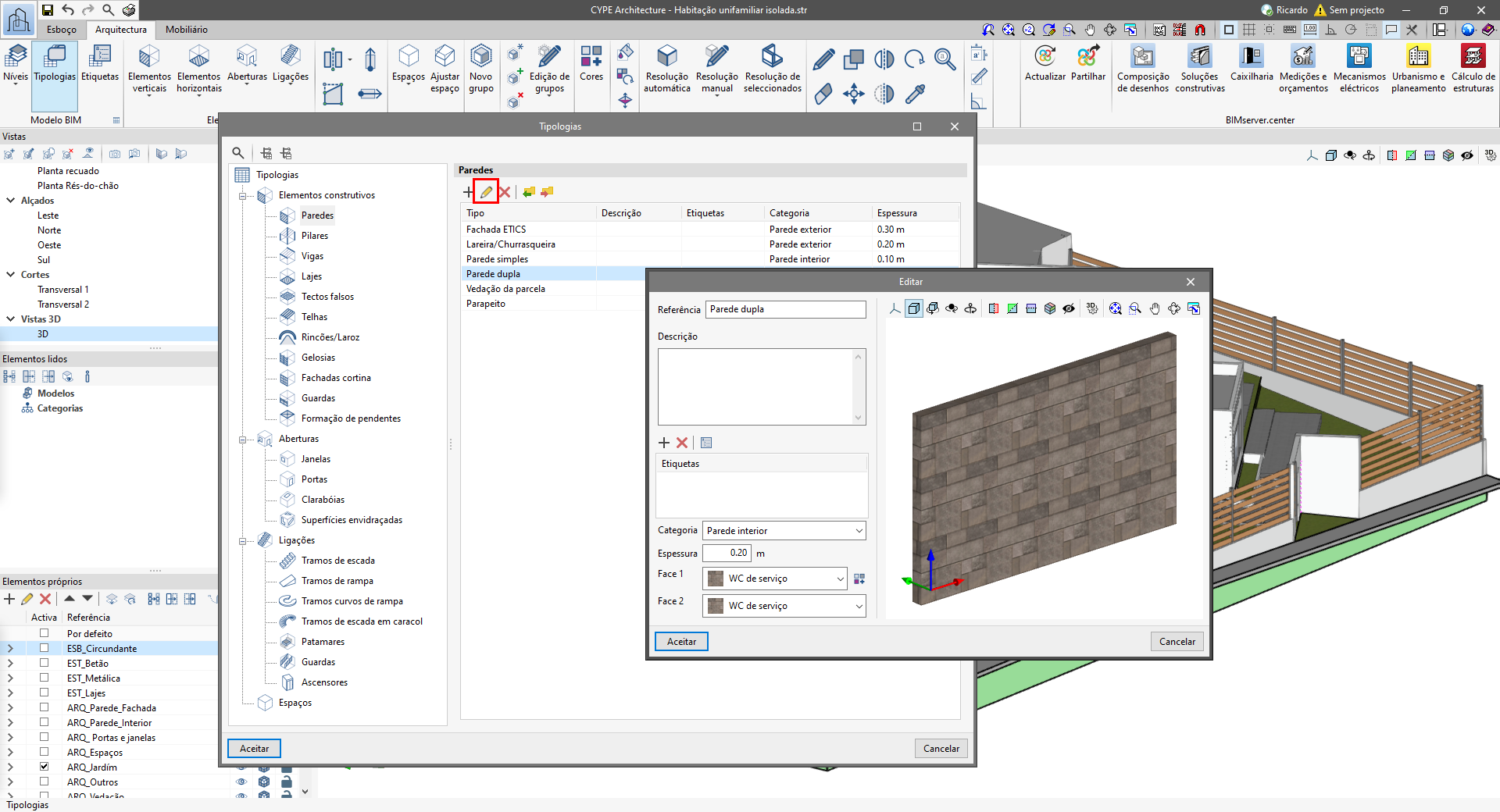Collapse the Alçados tree group

(x=11, y=201)
